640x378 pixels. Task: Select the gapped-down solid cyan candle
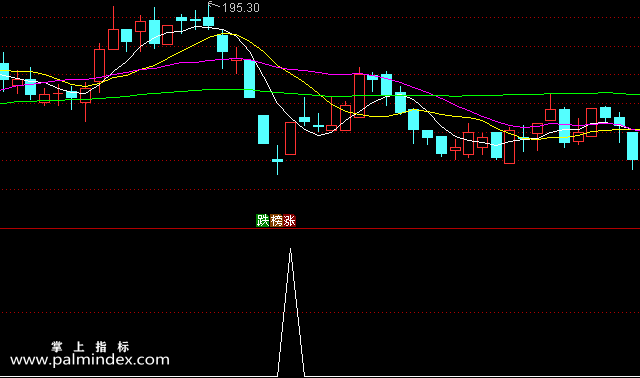pos(264,129)
